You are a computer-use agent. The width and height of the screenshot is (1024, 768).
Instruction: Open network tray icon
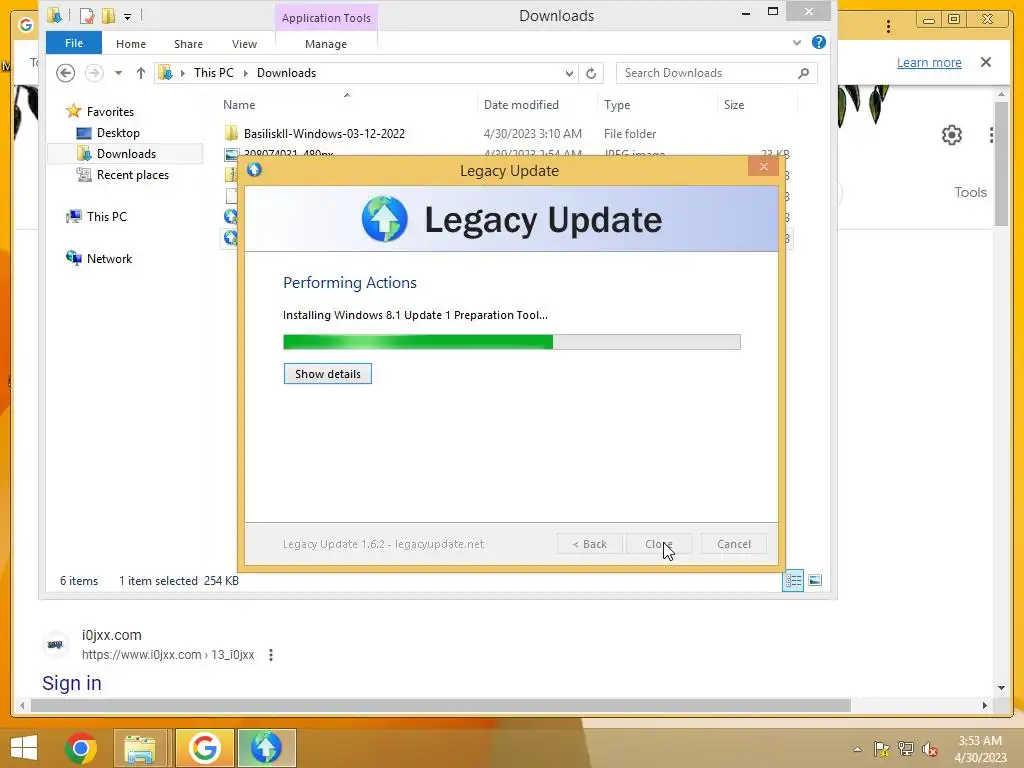(905, 749)
